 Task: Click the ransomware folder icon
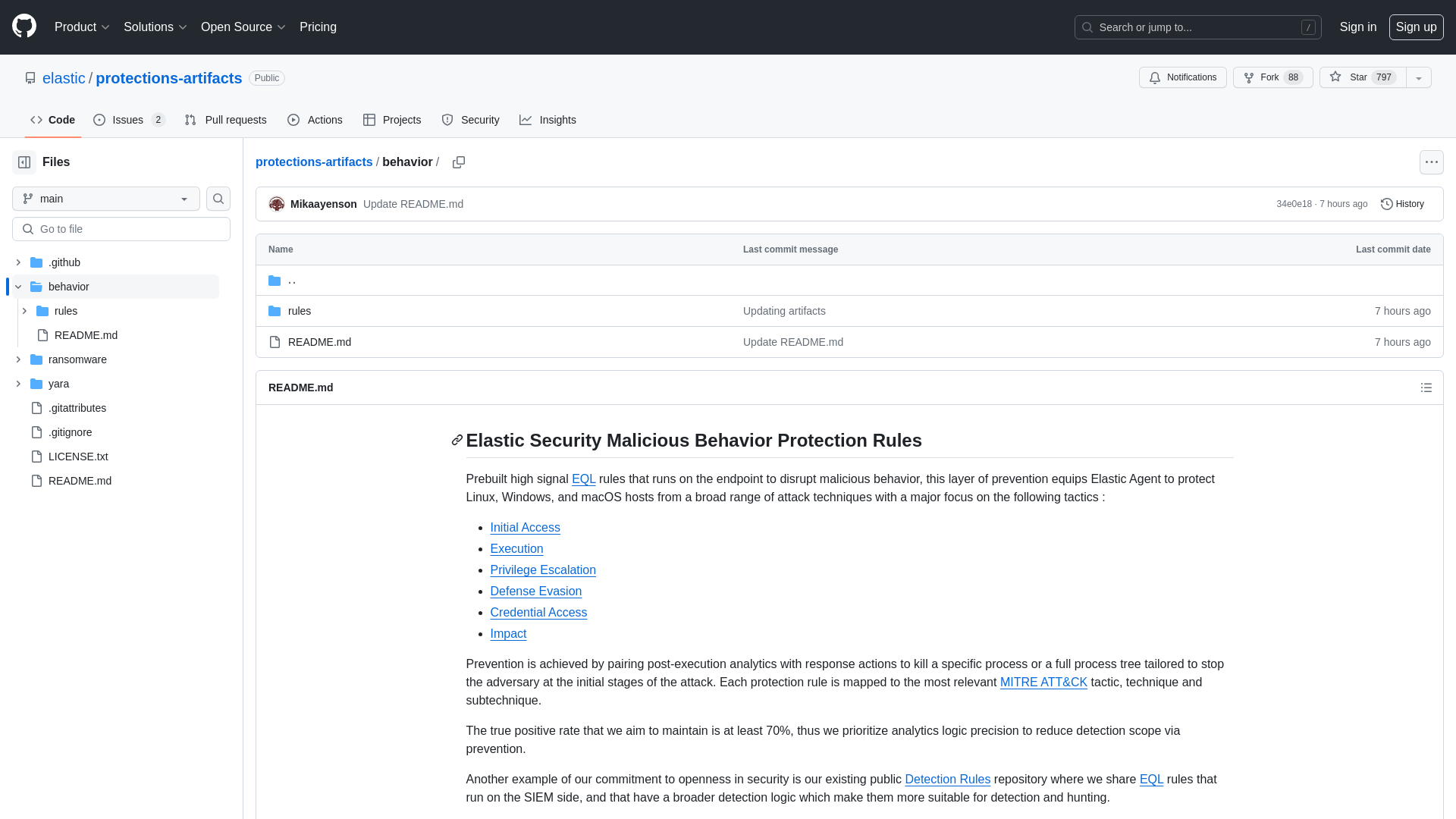coord(36,359)
